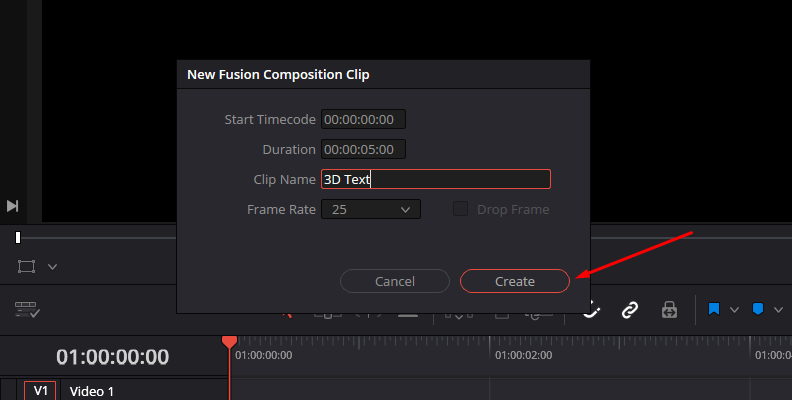Toggle the Position Lock icon
This screenshot has height=400, width=792.
(669, 310)
